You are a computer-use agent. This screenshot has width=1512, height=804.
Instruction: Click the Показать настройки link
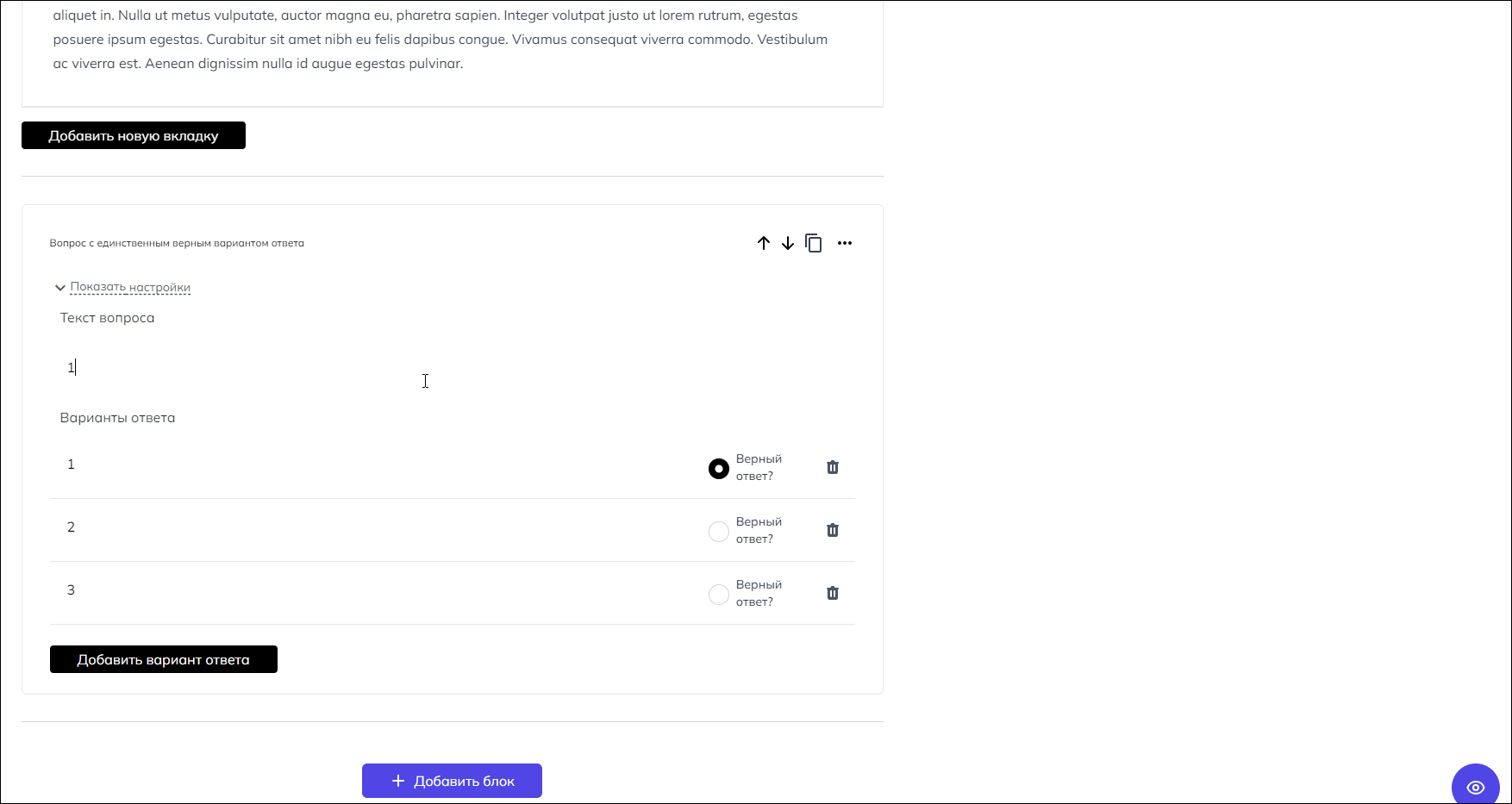click(130, 287)
